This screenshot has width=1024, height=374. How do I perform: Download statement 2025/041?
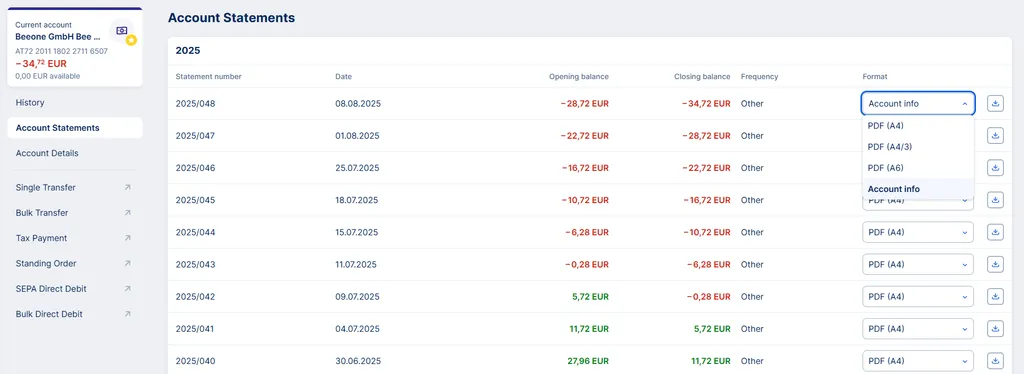pyautogui.click(x=995, y=328)
